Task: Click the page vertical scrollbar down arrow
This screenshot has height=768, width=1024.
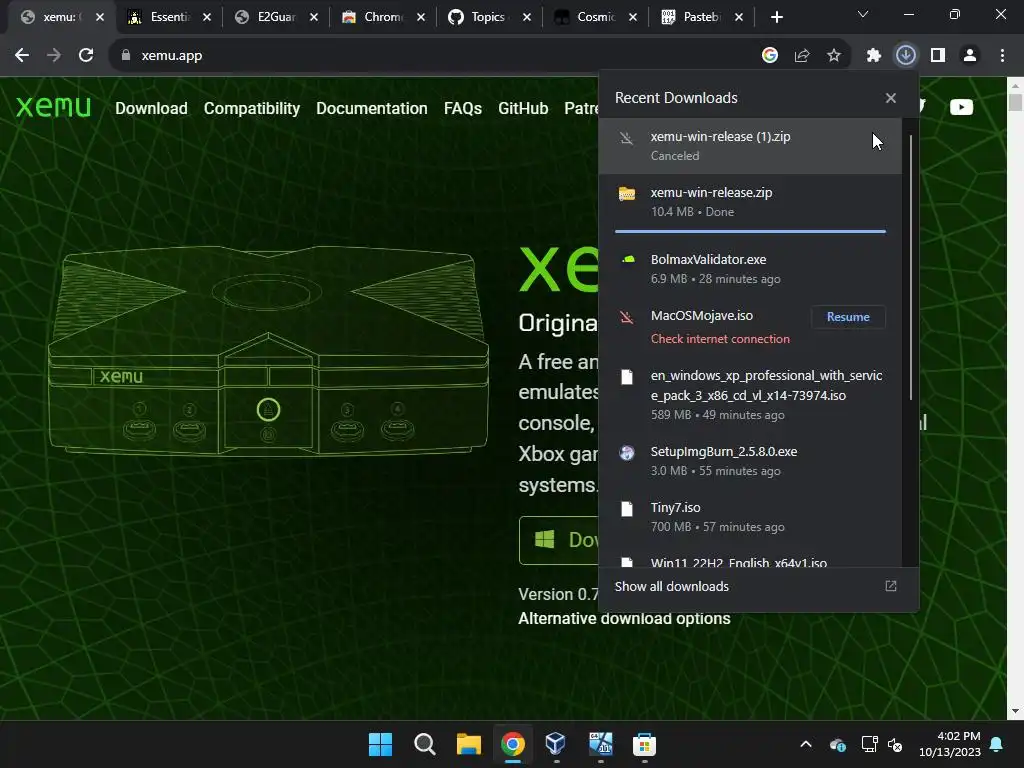Action: [x=1015, y=711]
